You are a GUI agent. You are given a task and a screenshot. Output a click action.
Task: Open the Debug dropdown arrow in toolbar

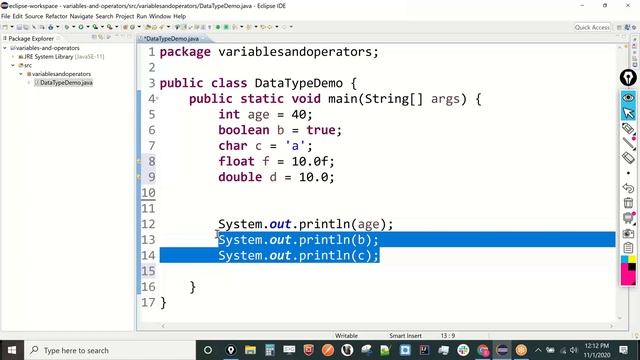pos(73,27)
